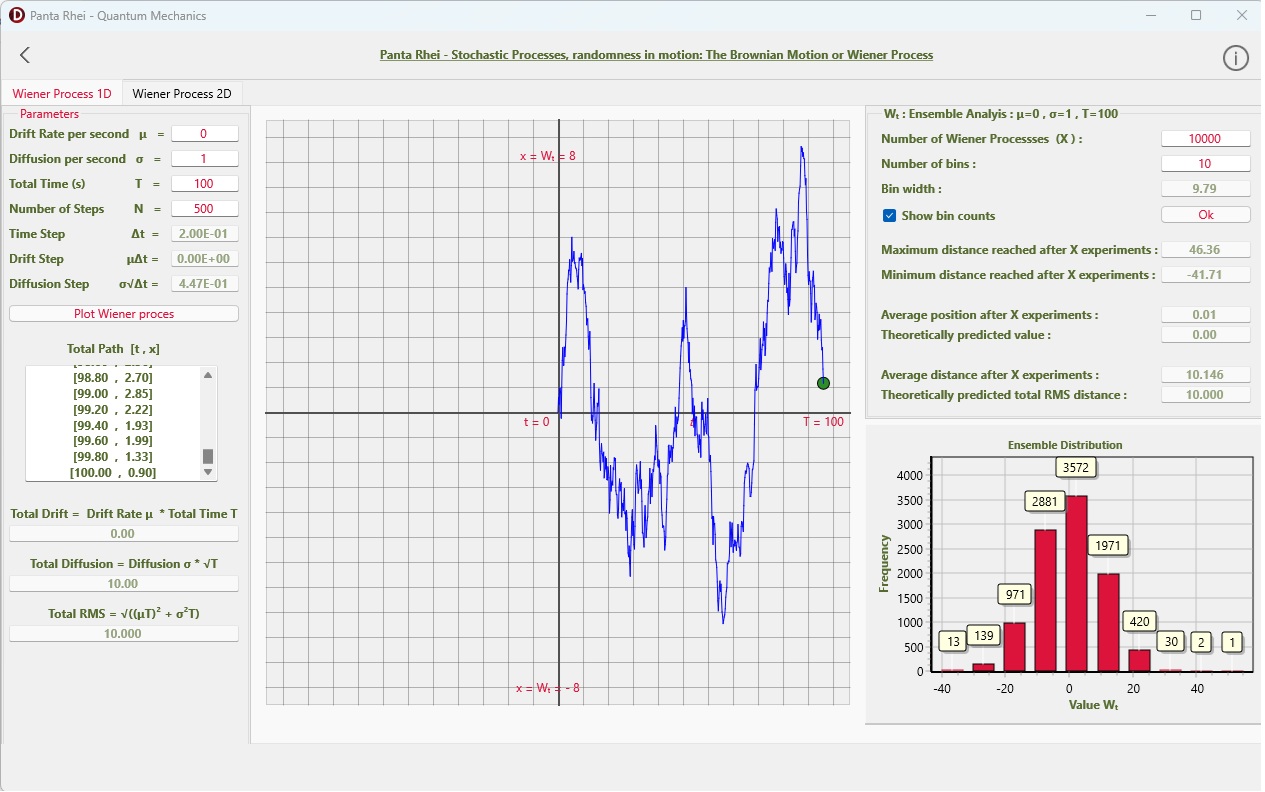Open the info circle icon

[x=1236, y=58]
